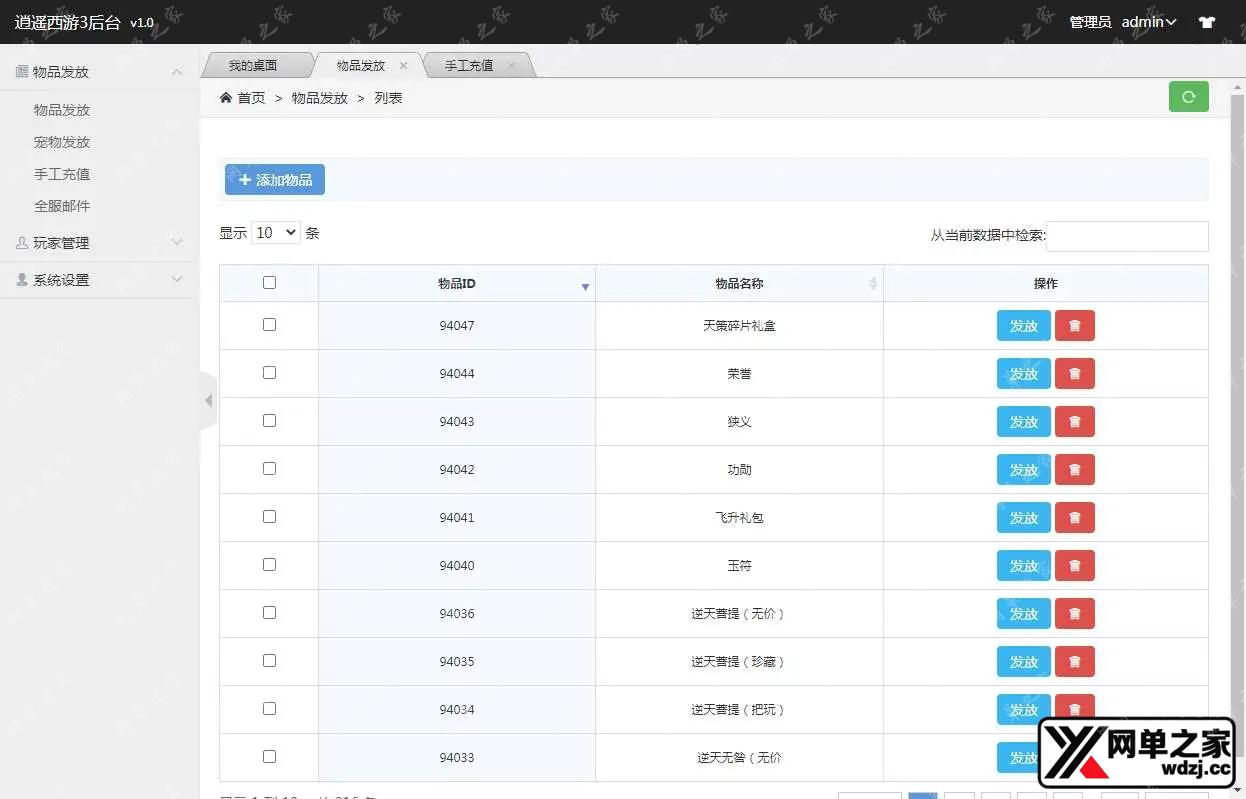Click the skin theme shirt icon
This screenshot has width=1246, height=799.
click(1207, 22)
